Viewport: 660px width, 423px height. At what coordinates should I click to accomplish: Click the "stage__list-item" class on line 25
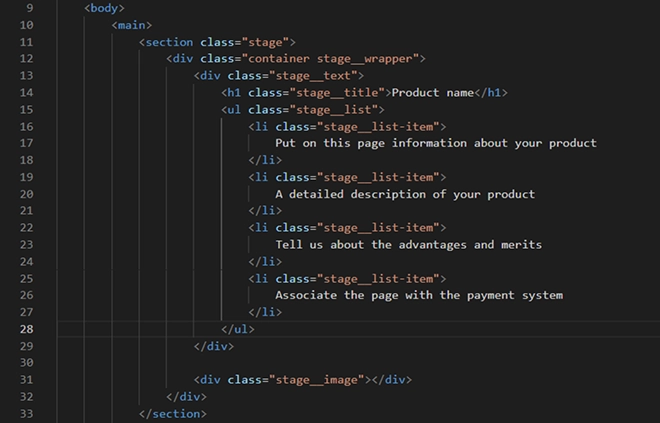(378, 279)
